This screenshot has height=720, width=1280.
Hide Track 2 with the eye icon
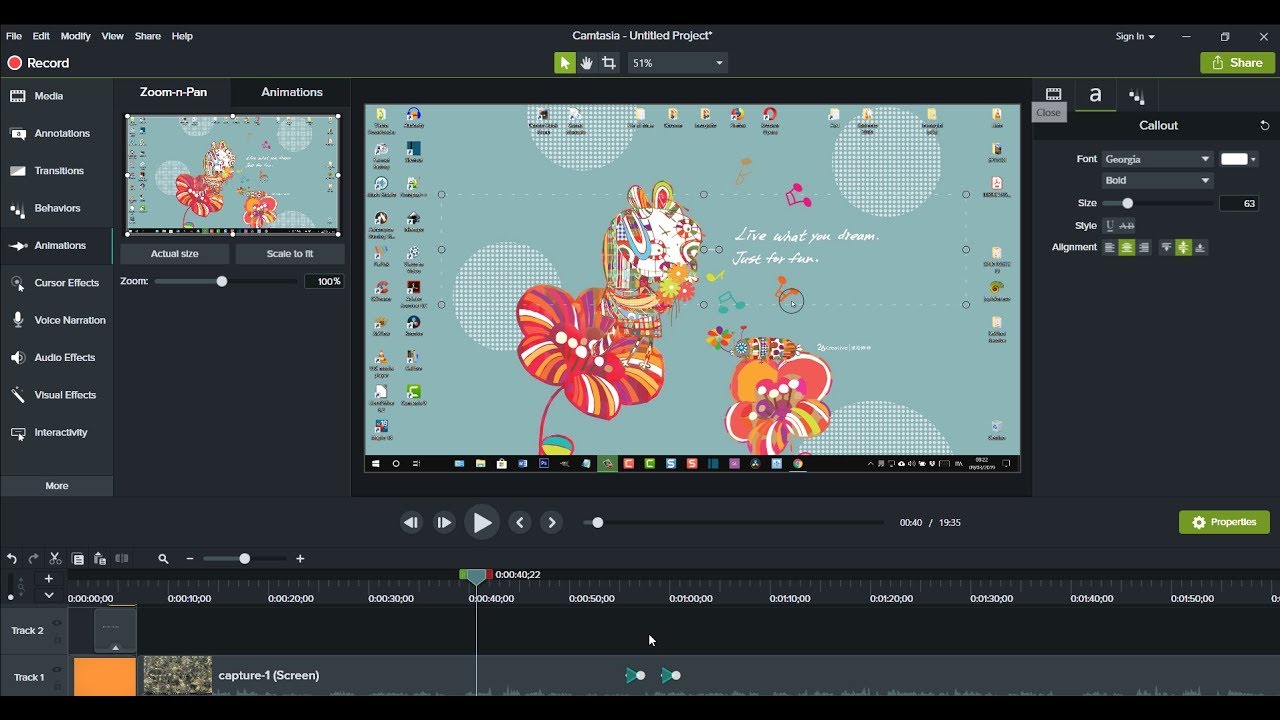click(x=57, y=623)
